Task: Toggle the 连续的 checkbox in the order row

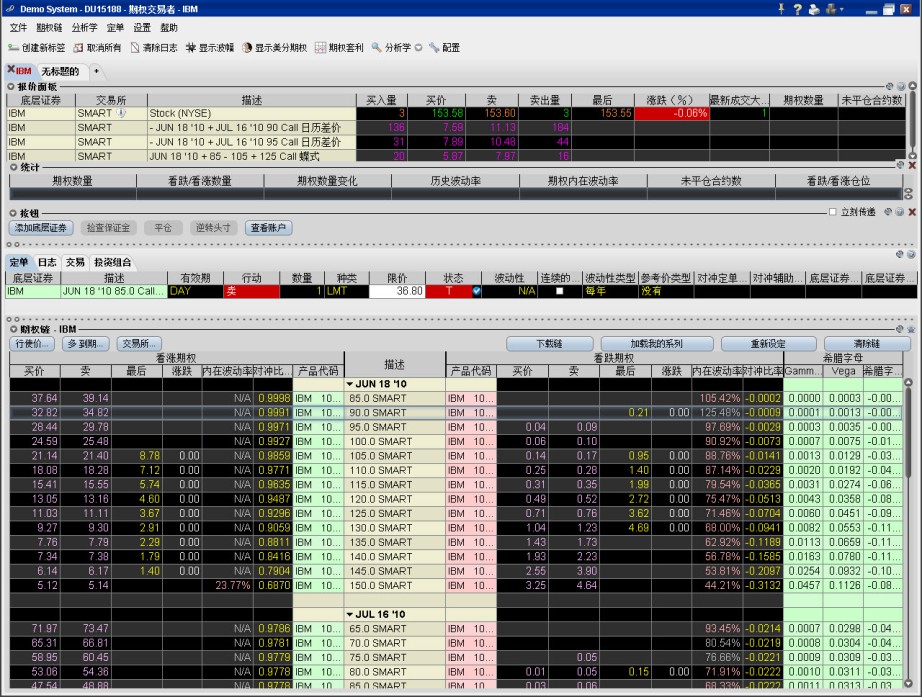Action: click(559, 291)
